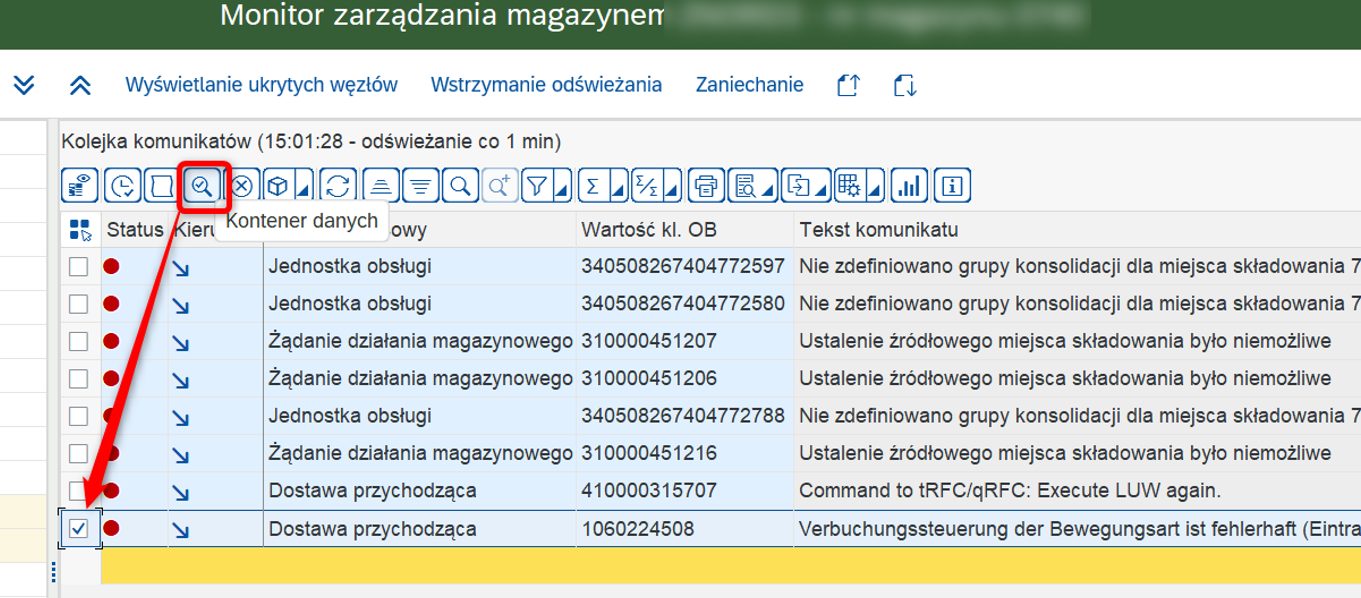Click the sort ascending icon
This screenshot has width=1361, height=598.
[380, 186]
